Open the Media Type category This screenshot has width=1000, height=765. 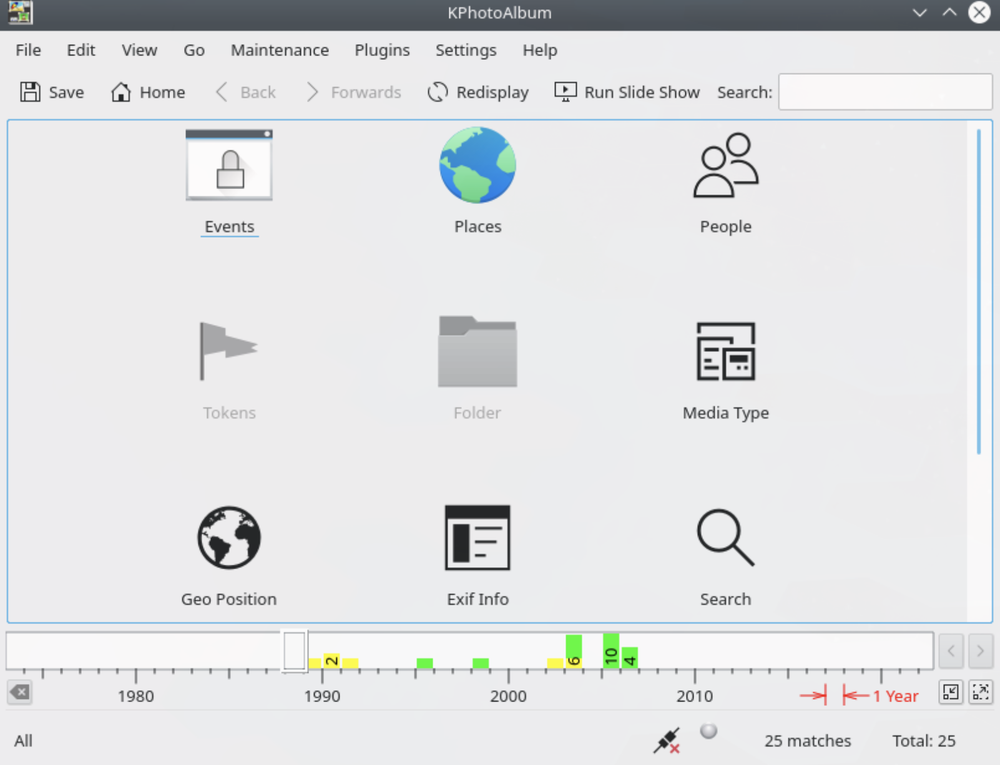tap(726, 370)
